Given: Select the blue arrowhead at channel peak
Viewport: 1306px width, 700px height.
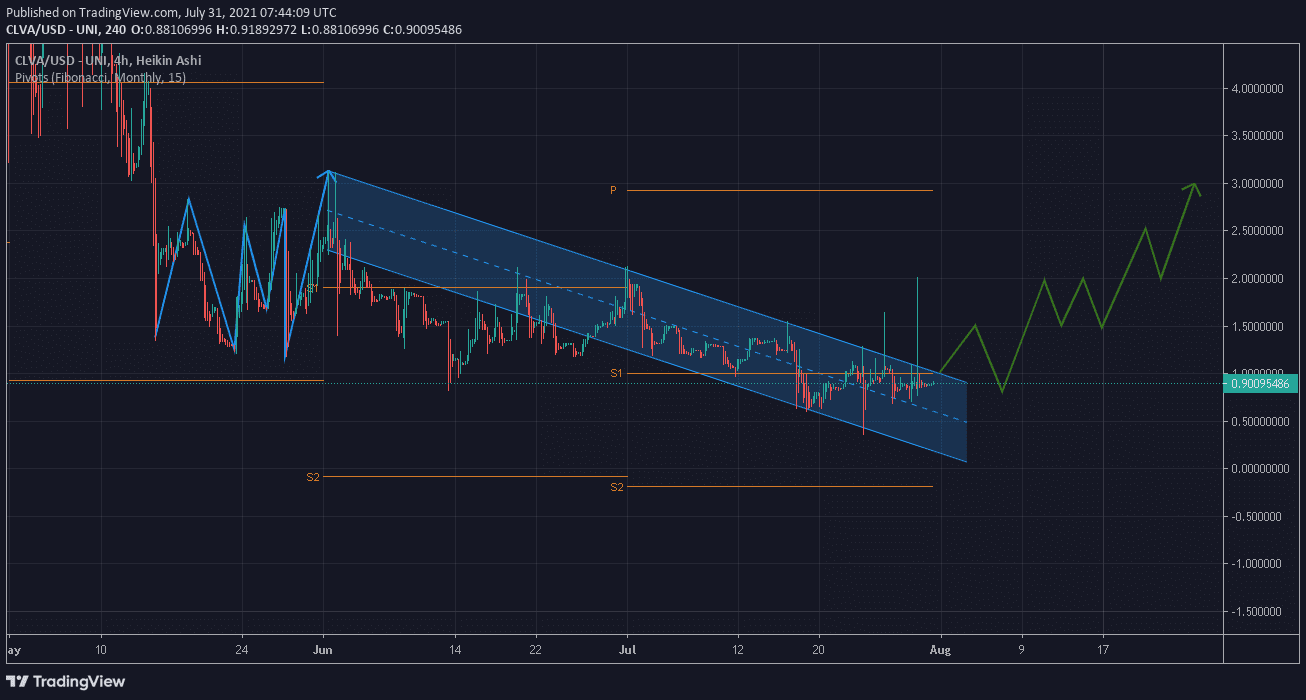Looking at the screenshot, I should coord(327,175).
